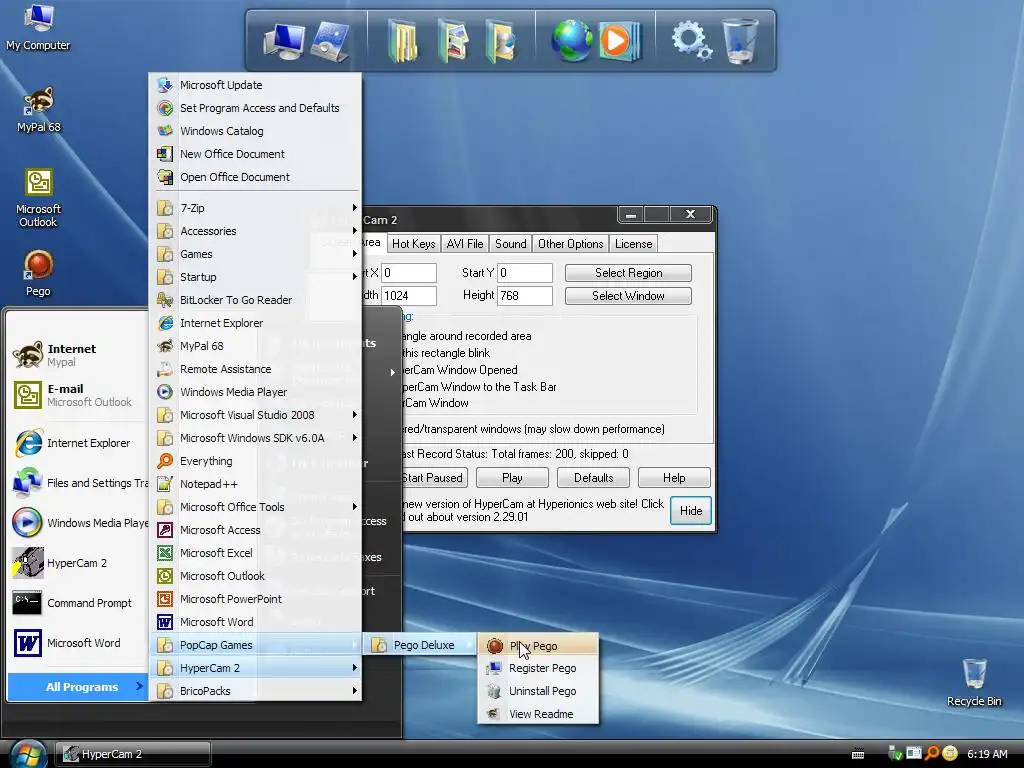The width and height of the screenshot is (1024, 768).
Task: Open Windows Catalog
Action: coord(256,131)
